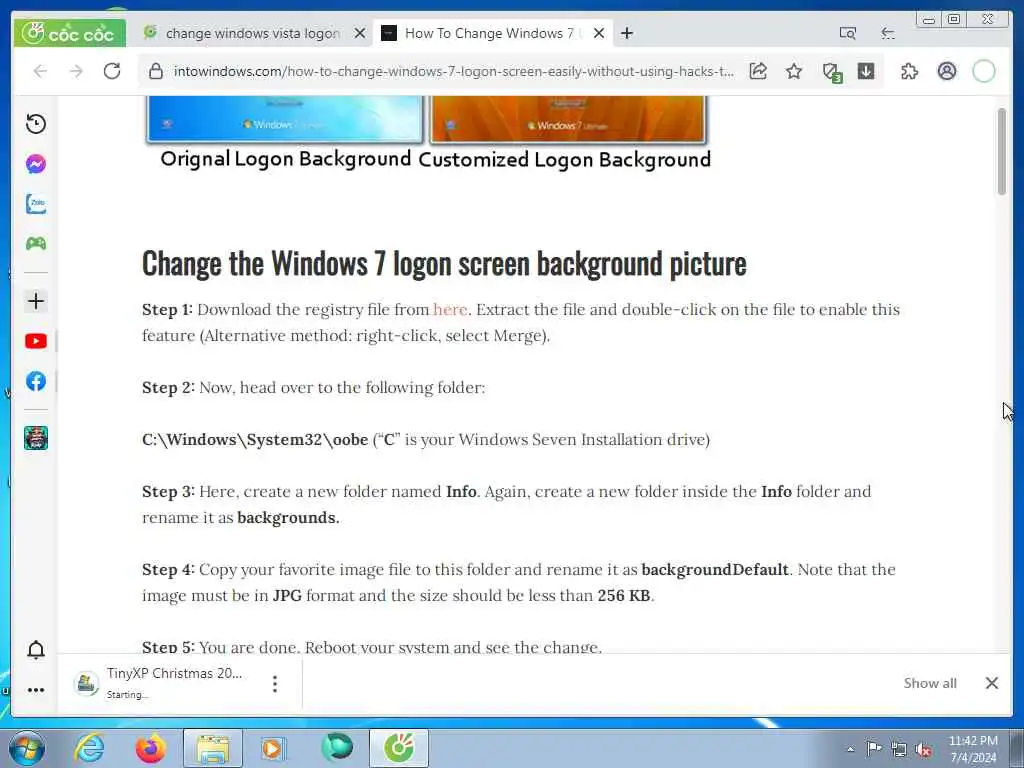Open the TinyXP Christmas download item

163,683
